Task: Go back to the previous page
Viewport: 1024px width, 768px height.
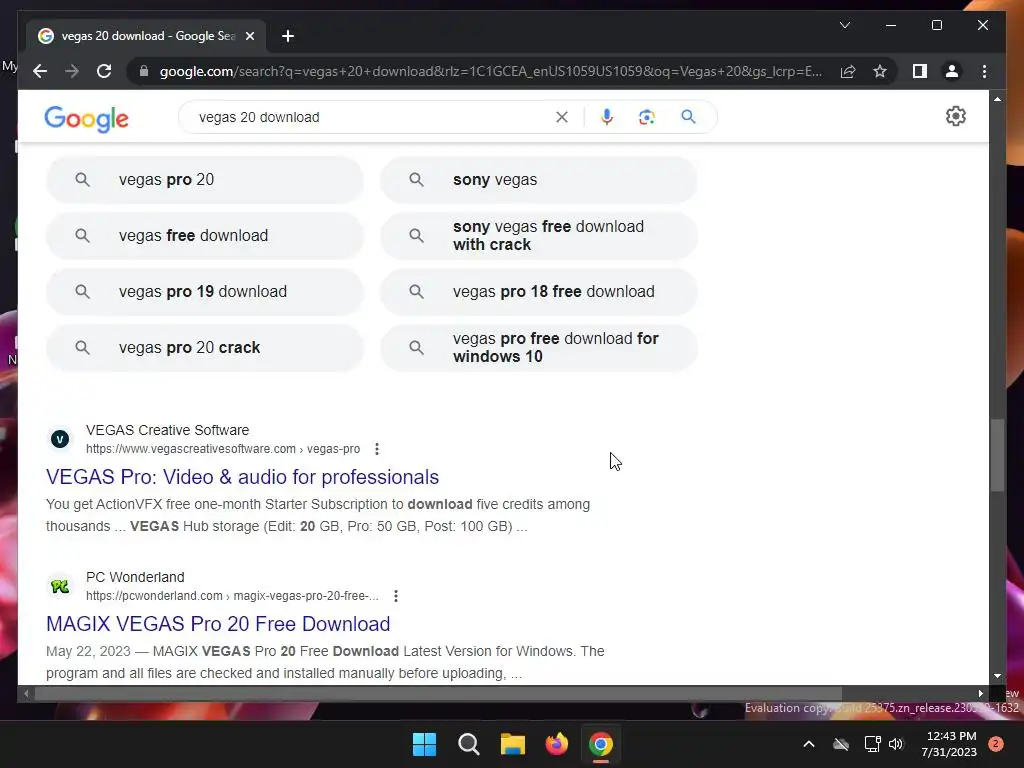Action: [x=40, y=71]
